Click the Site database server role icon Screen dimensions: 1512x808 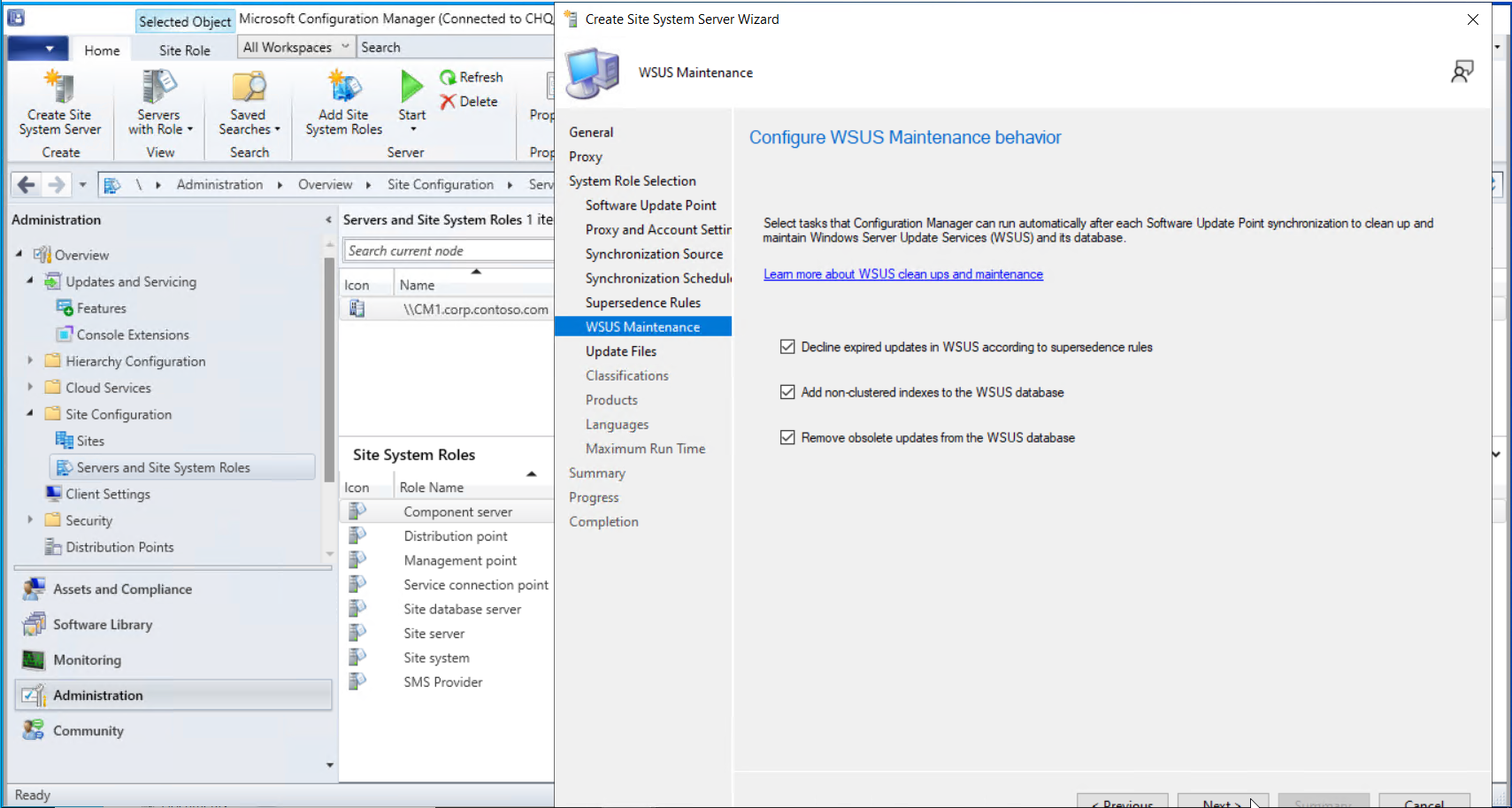(x=357, y=609)
